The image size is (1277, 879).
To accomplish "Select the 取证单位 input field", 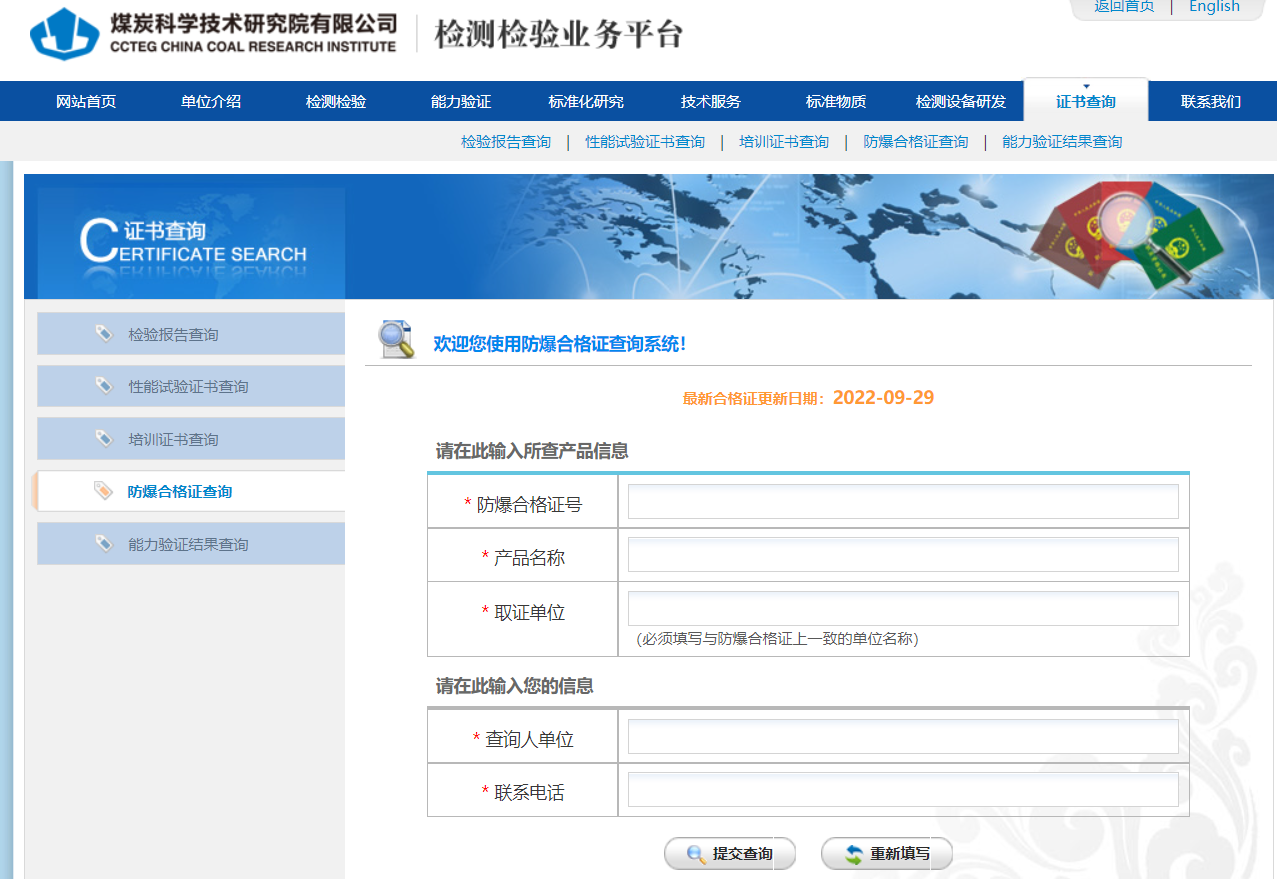I will pyautogui.click(x=903, y=608).
